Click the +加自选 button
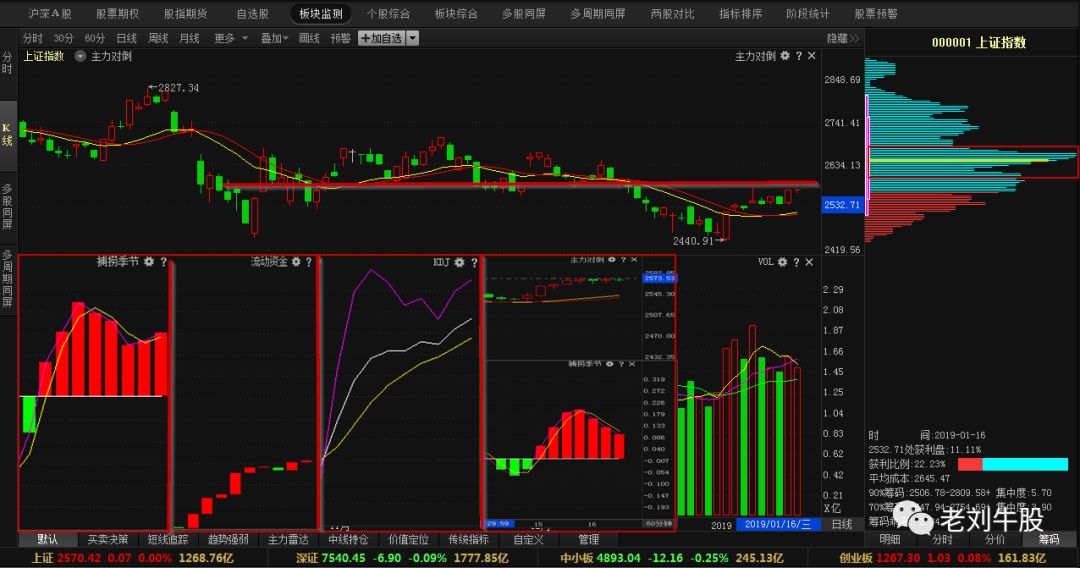Image resolution: width=1080 pixels, height=568 pixels. point(380,38)
